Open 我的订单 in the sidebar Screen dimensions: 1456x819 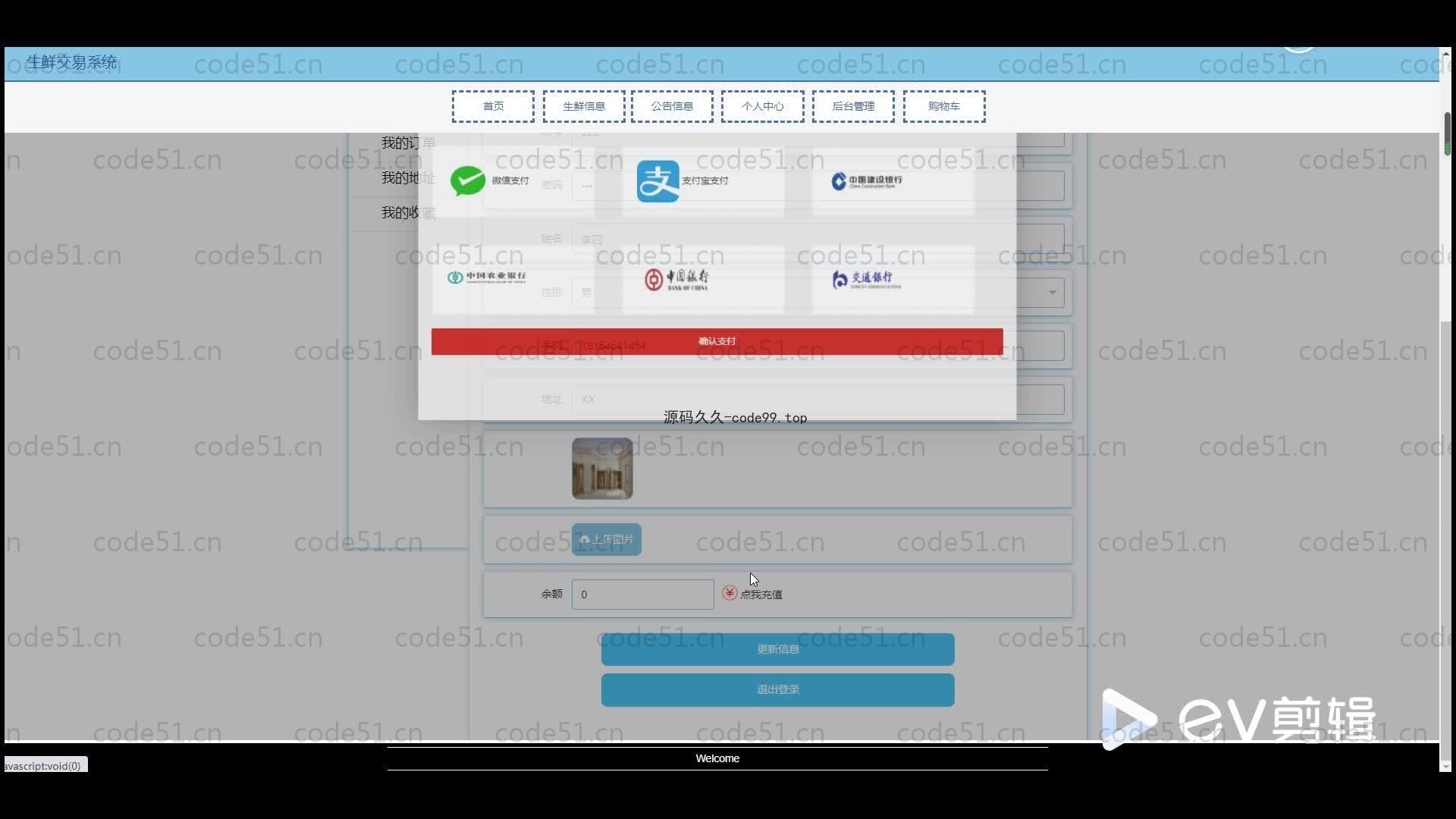[x=409, y=143]
